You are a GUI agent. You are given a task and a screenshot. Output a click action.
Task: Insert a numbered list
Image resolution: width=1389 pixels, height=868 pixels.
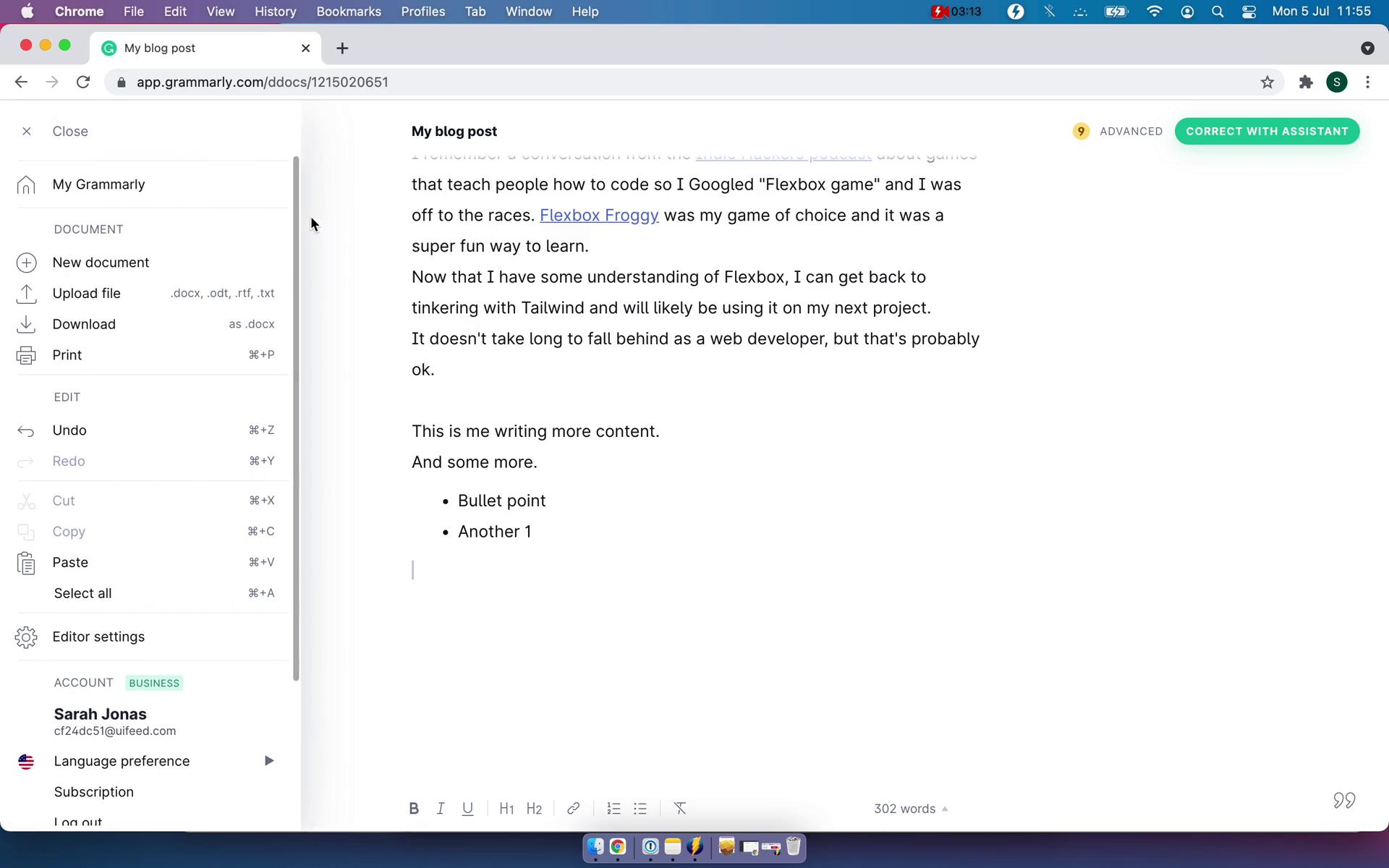pos(613,809)
